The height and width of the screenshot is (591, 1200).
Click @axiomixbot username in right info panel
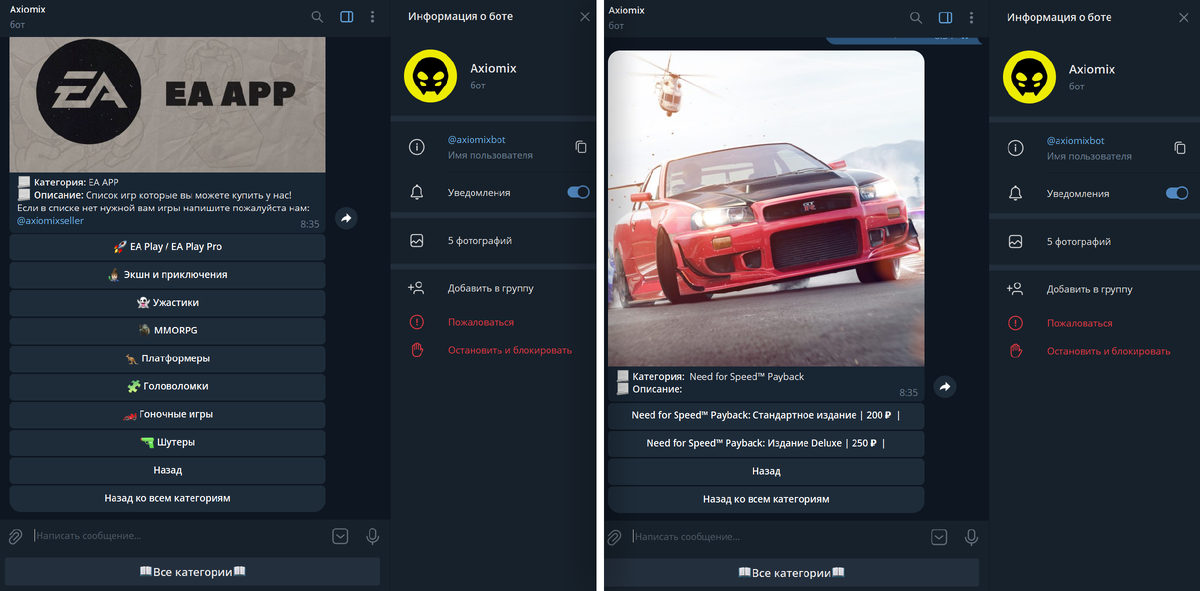coord(1075,141)
